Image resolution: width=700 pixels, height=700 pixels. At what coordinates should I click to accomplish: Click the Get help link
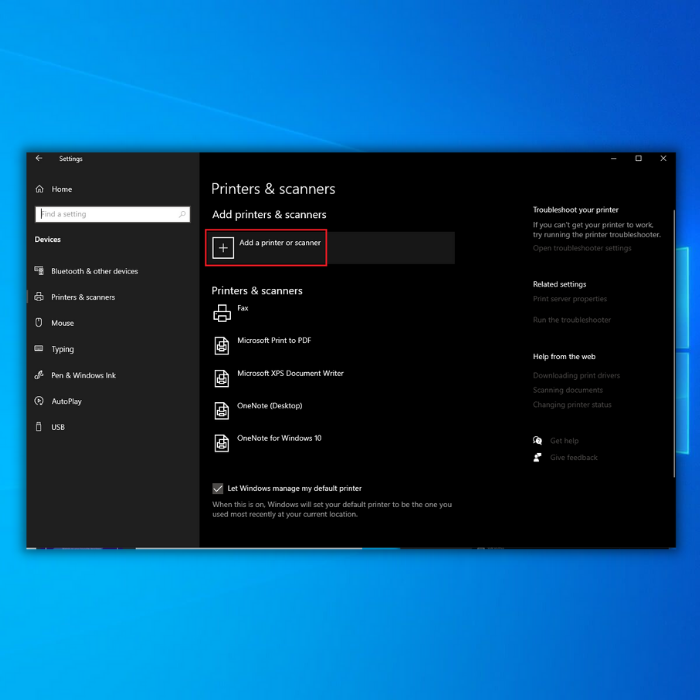[x=564, y=441]
